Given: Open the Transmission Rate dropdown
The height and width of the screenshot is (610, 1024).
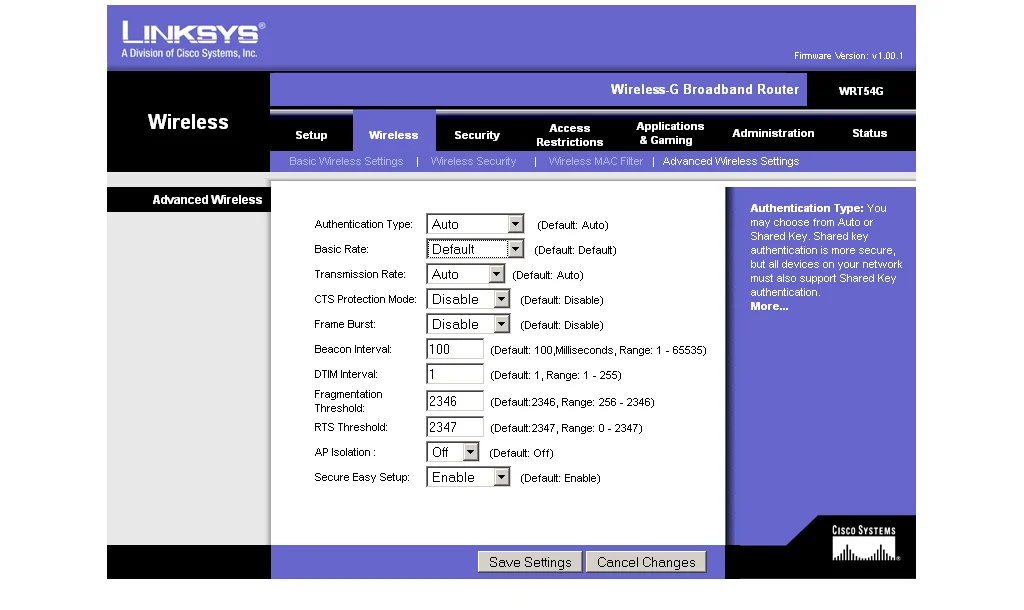Looking at the screenshot, I should click(466, 274).
